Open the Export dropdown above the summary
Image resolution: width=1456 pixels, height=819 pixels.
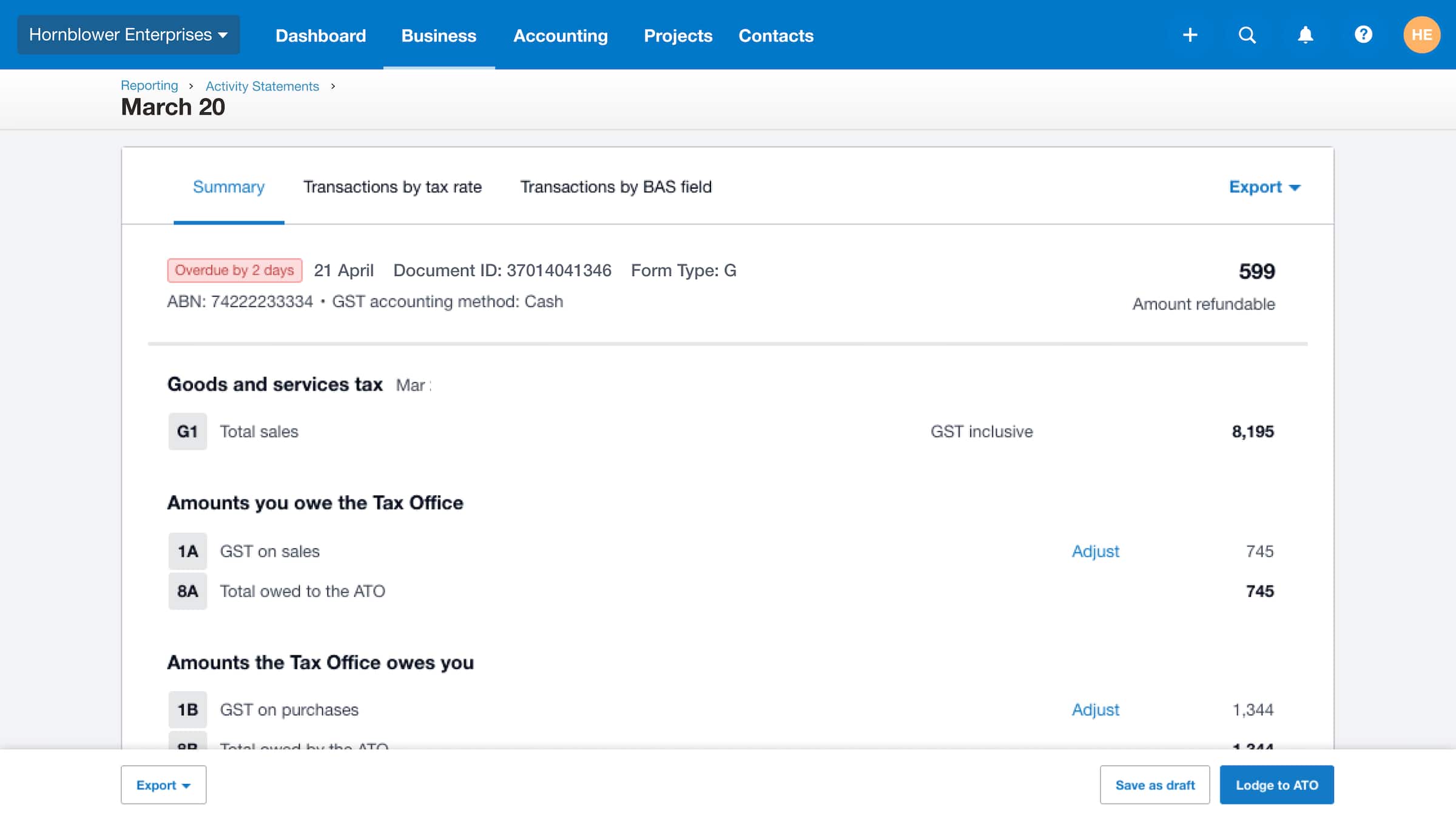(1263, 187)
